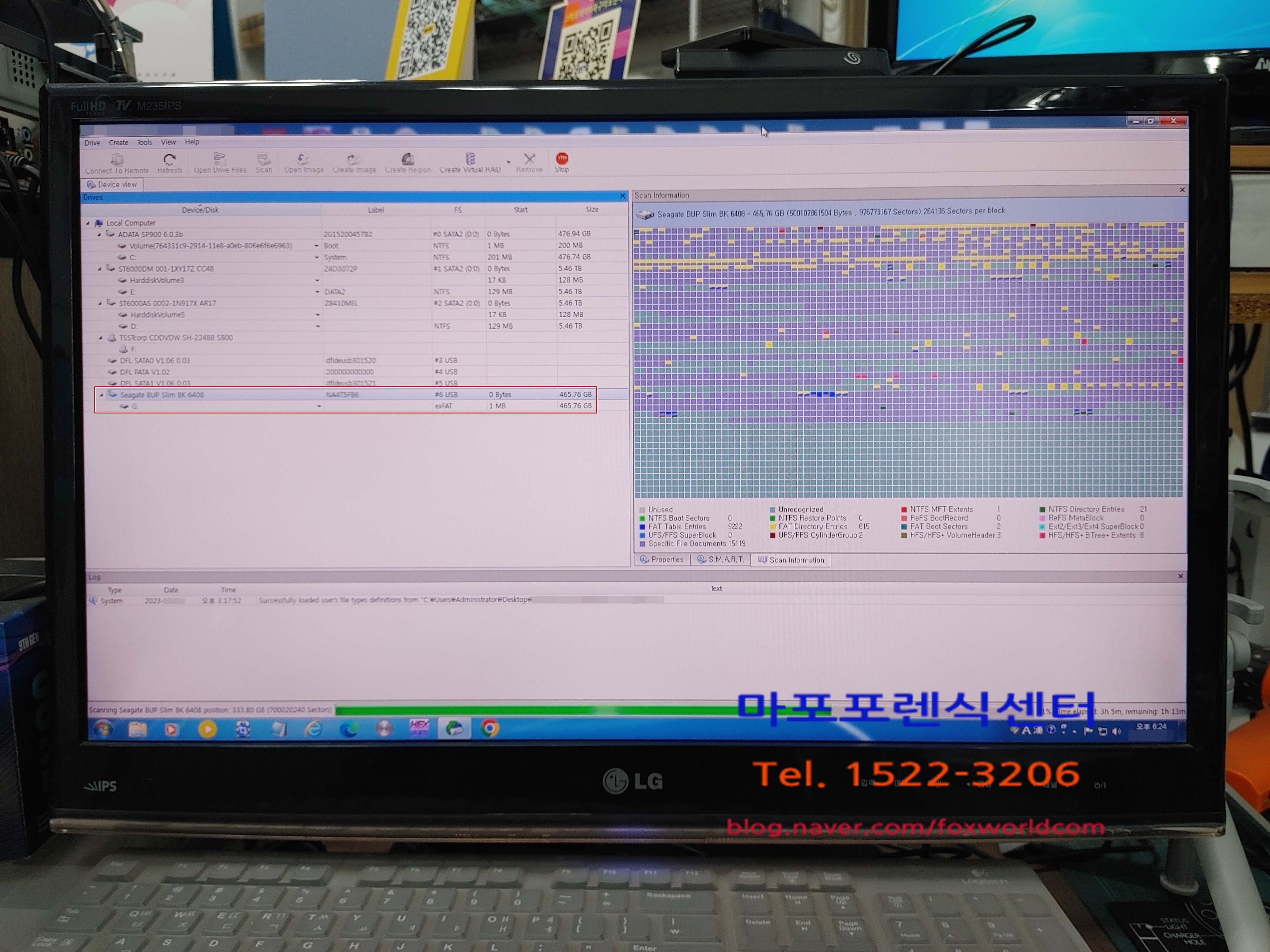
Task: Click the disk icon in Scan Information header
Action: pyautogui.click(x=645, y=215)
